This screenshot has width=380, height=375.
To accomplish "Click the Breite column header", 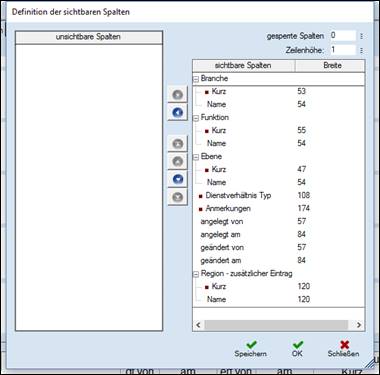I will tap(332, 65).
